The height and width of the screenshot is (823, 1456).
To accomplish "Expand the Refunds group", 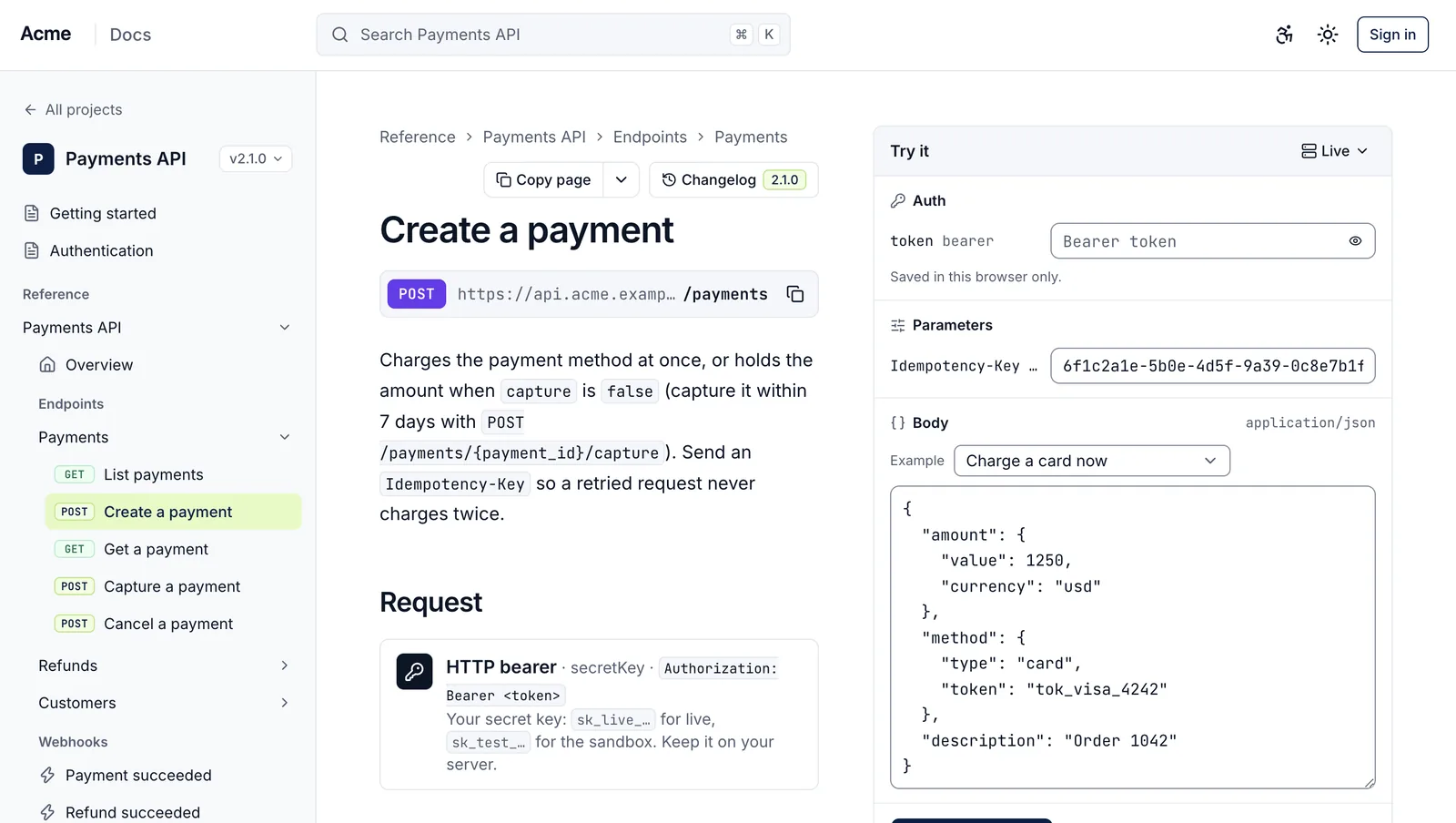I will coord(285,666).
